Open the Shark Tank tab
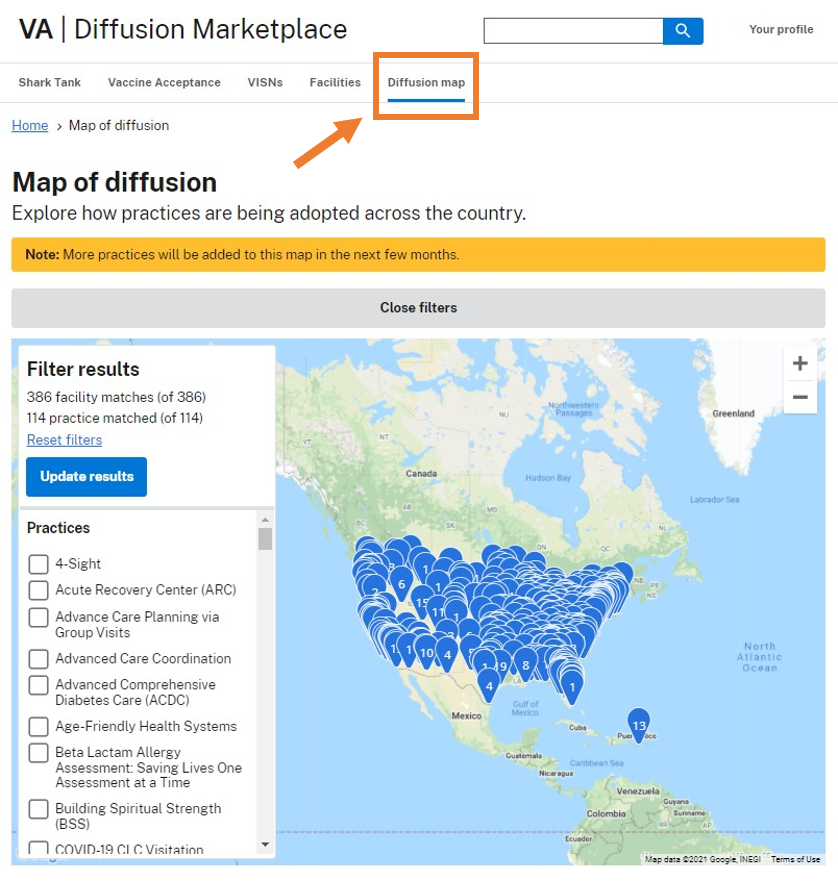 point(49,83)
